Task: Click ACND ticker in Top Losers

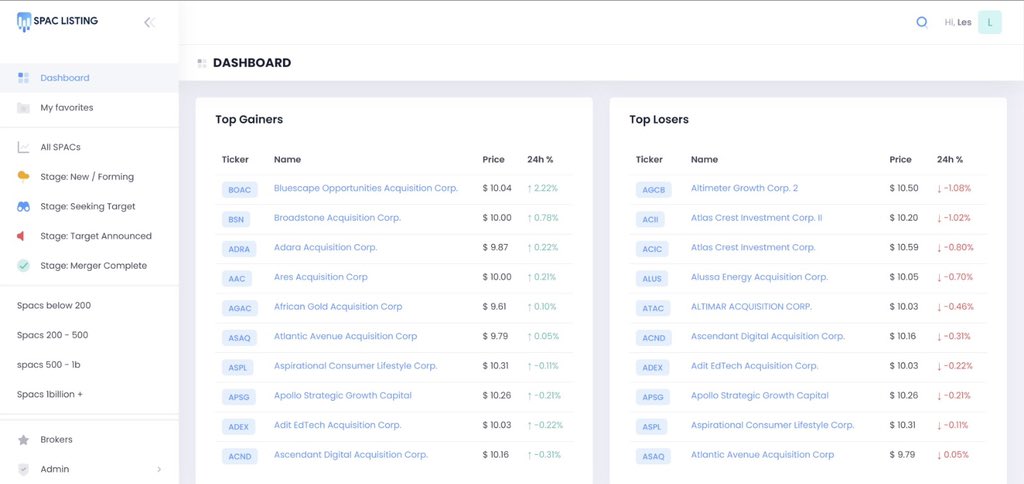Action: pos(653,338)
